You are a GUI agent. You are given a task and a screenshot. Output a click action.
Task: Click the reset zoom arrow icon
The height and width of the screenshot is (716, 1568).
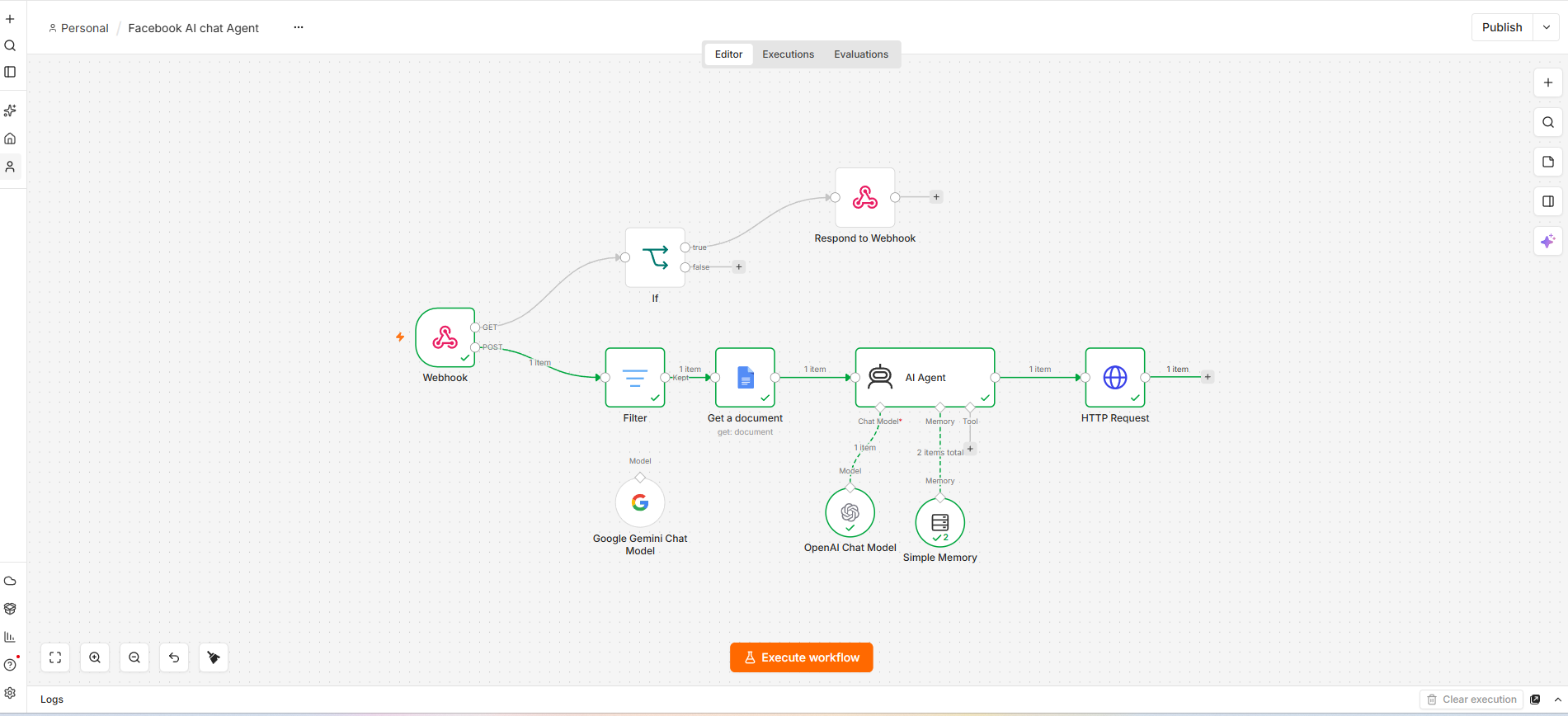point(174,657)
